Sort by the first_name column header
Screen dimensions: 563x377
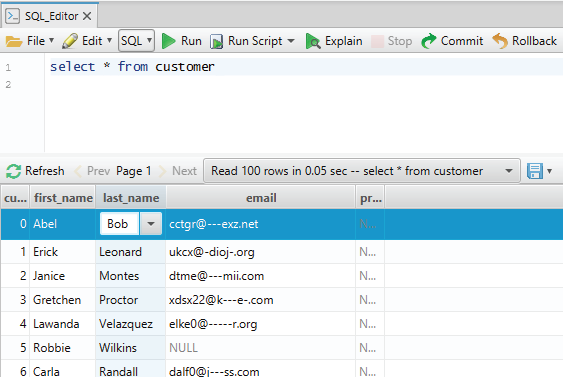tap(63, 198)
